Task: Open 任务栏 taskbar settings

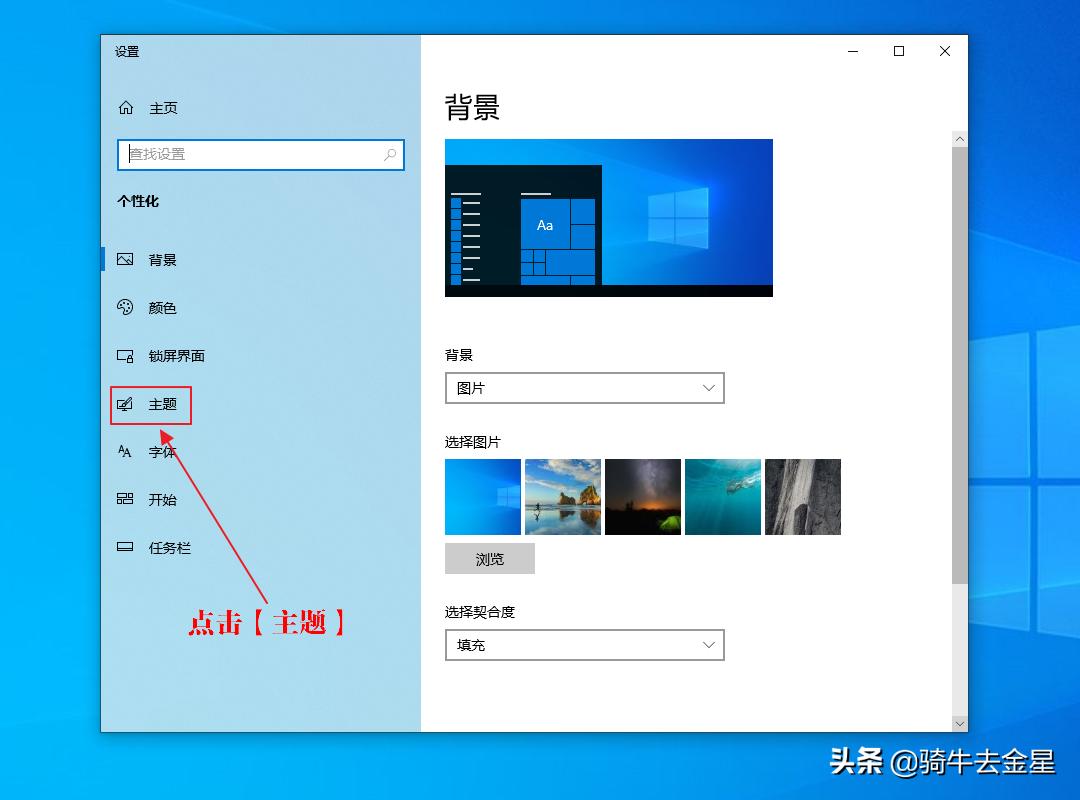Action: click(124, 548)
